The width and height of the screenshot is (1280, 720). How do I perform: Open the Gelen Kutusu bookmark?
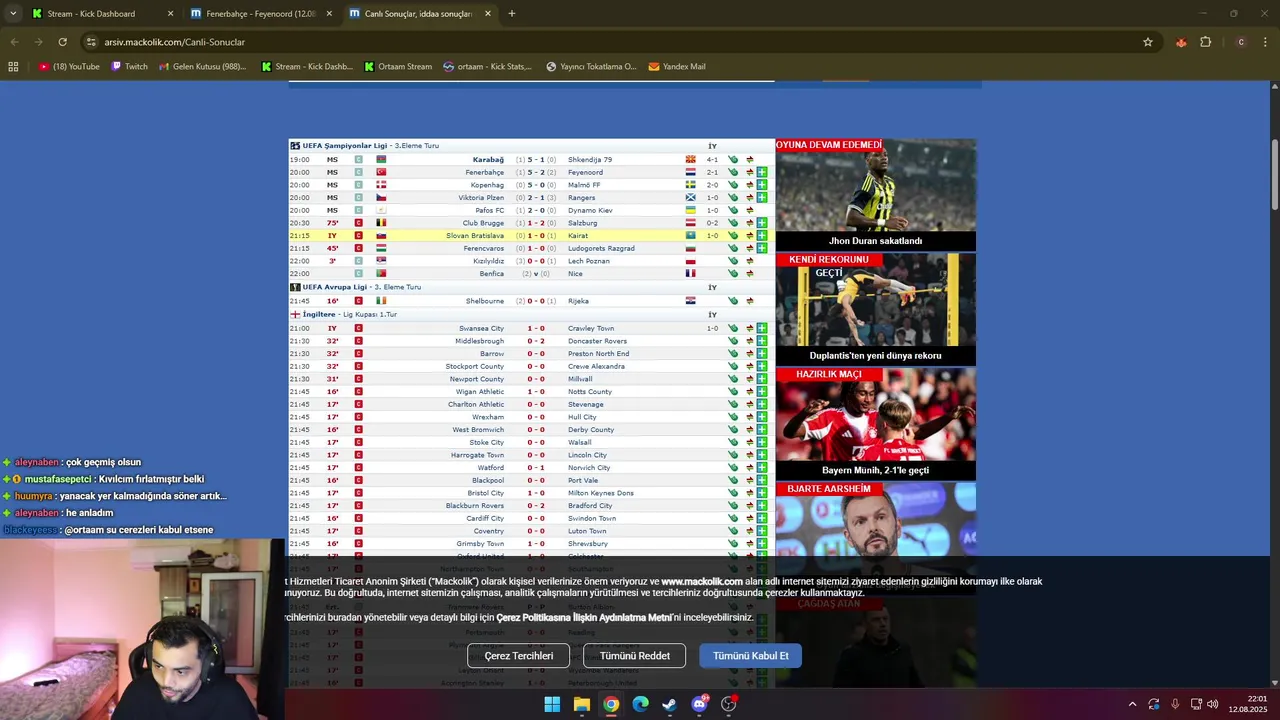click(x=203, y=67)
